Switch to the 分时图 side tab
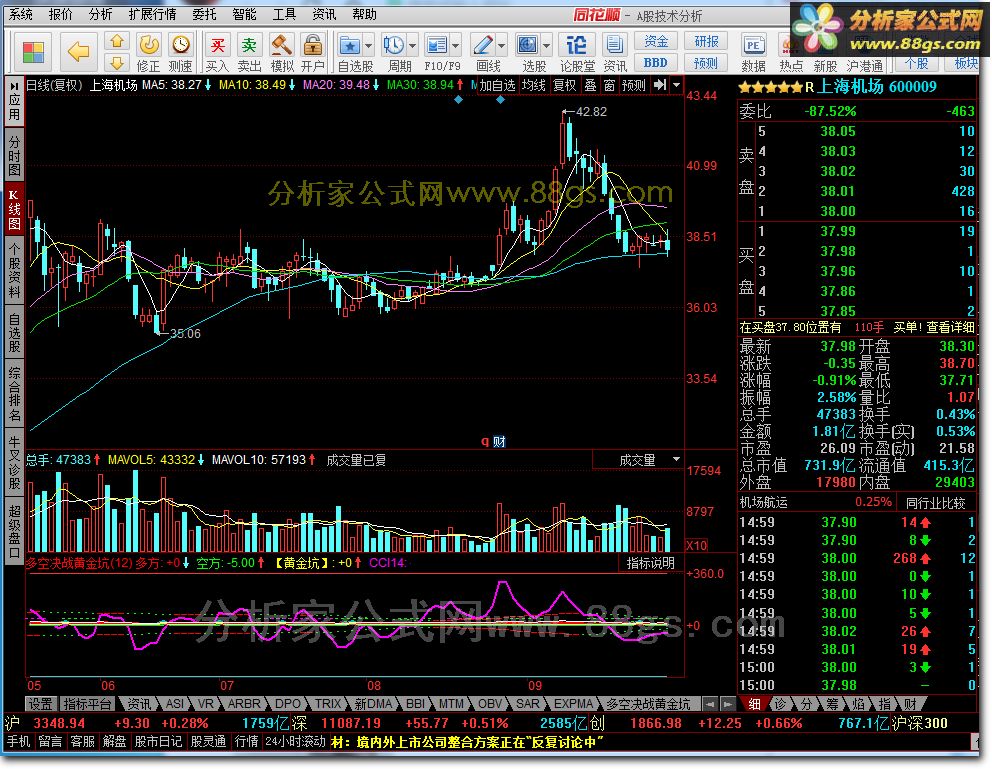The width and height of the screenshot is (992, 769). (14, 155)
